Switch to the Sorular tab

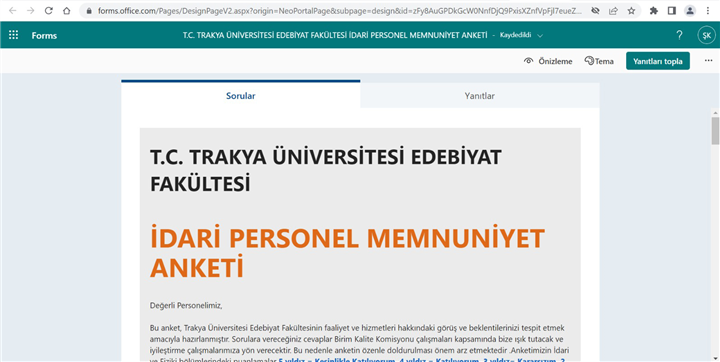tap(241, 96)
